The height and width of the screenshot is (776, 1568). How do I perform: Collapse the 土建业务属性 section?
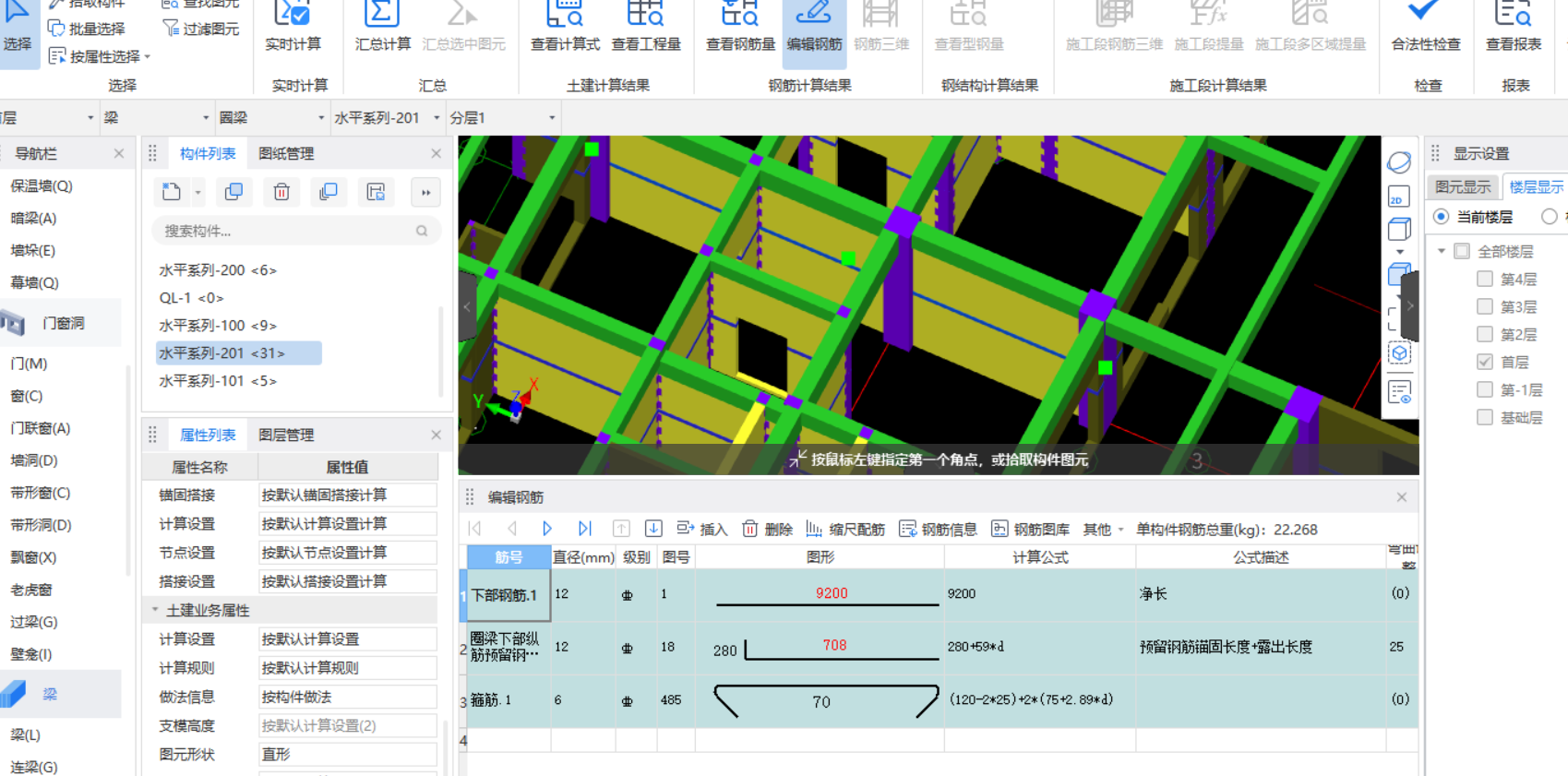[x=155, y=610]
